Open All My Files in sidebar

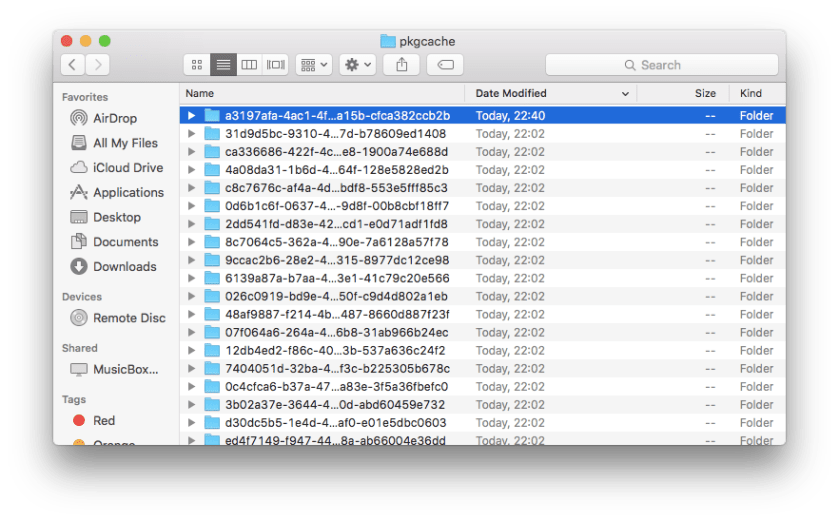click(114, 143)
